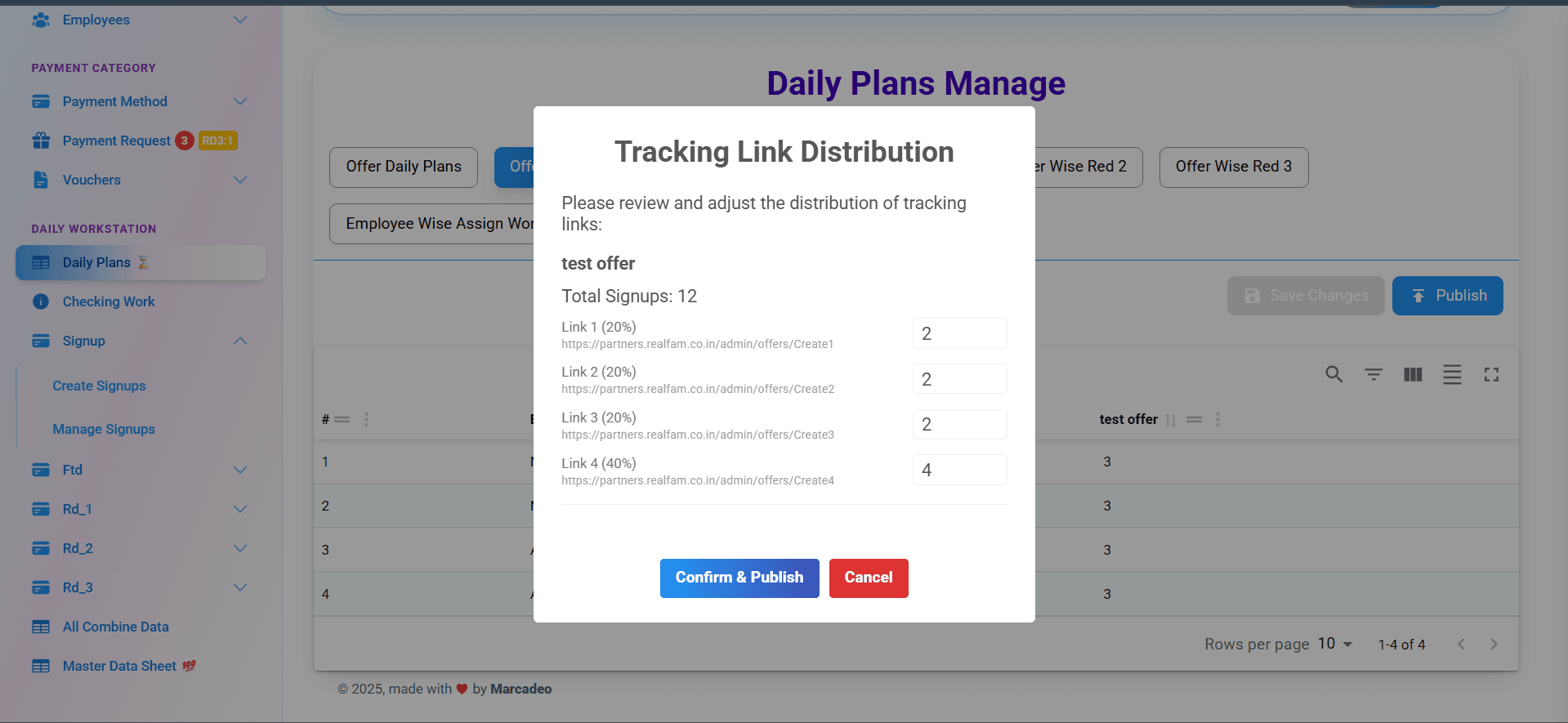Image resolution: width=1568 pixels, height=723 pixels.
Task: Expand the Ftd chevron
Action: click(240, 470)
